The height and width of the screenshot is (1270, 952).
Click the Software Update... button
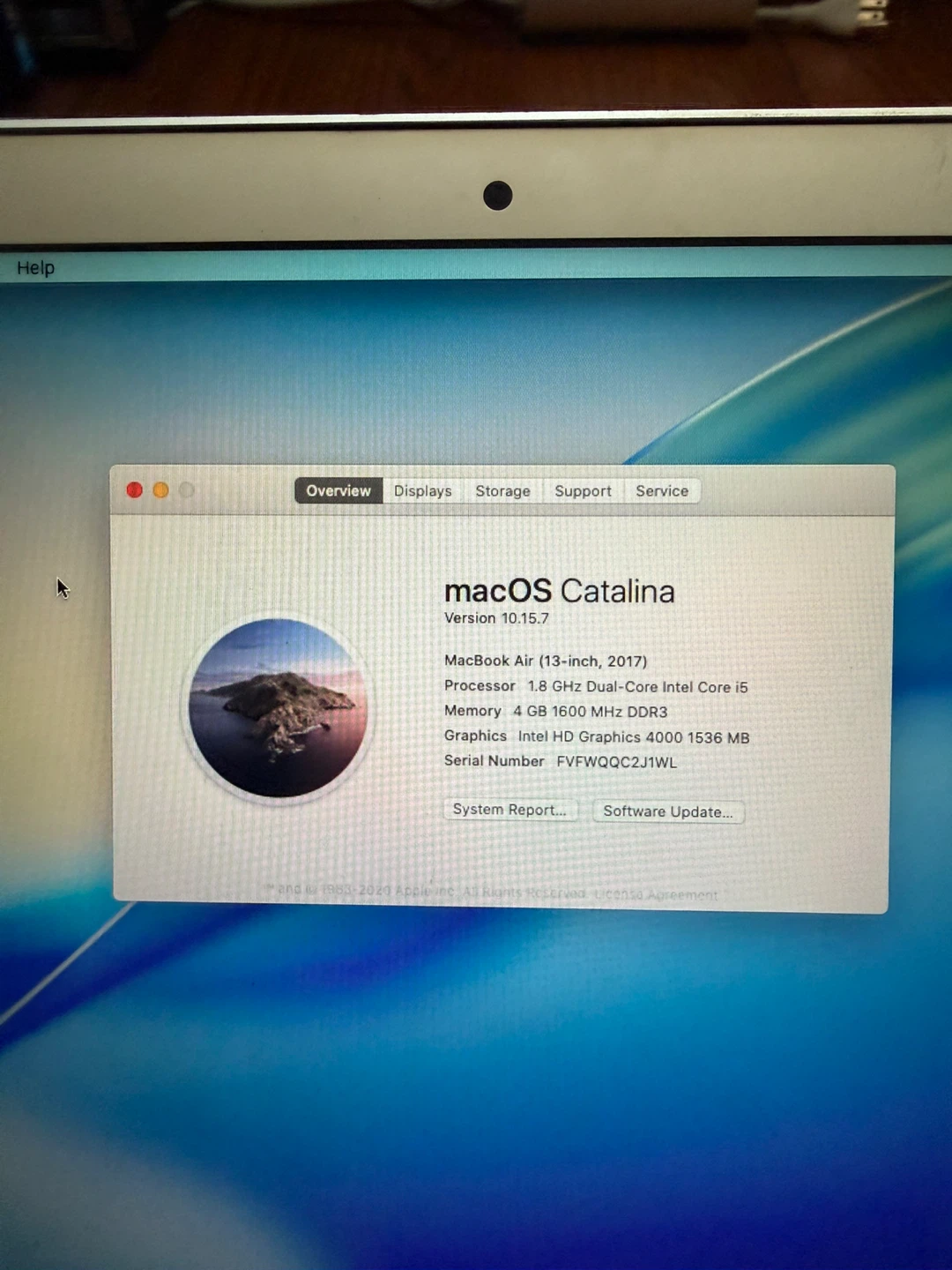(x=668, y=811)
